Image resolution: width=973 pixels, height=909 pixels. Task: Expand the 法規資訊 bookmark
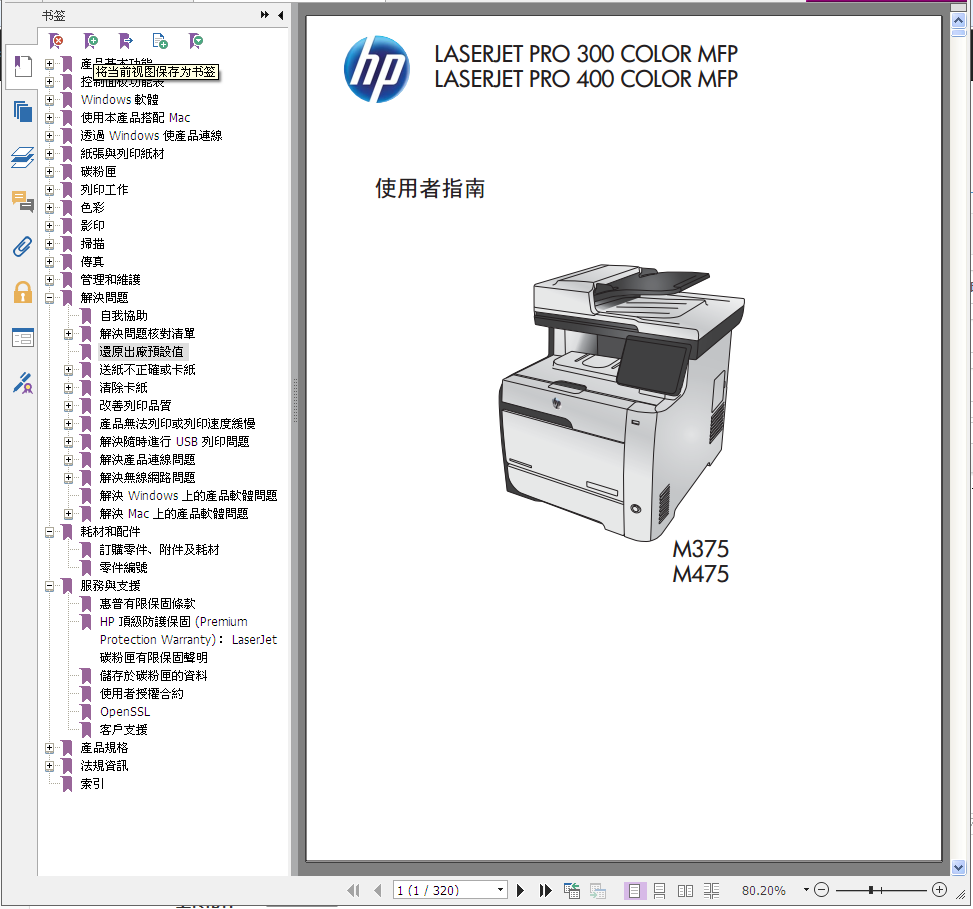(50, 766)
